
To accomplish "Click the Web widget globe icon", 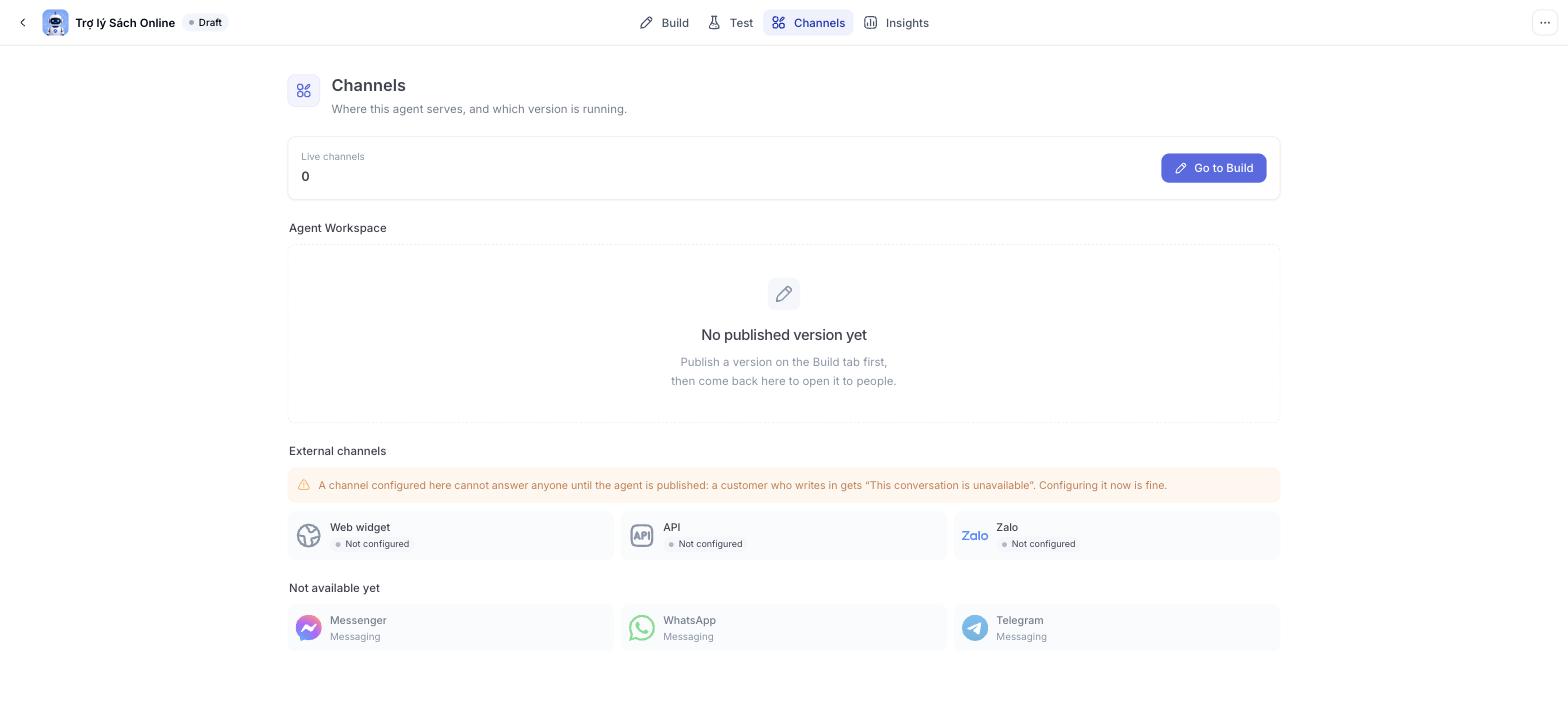I will [x=309, y=536].
